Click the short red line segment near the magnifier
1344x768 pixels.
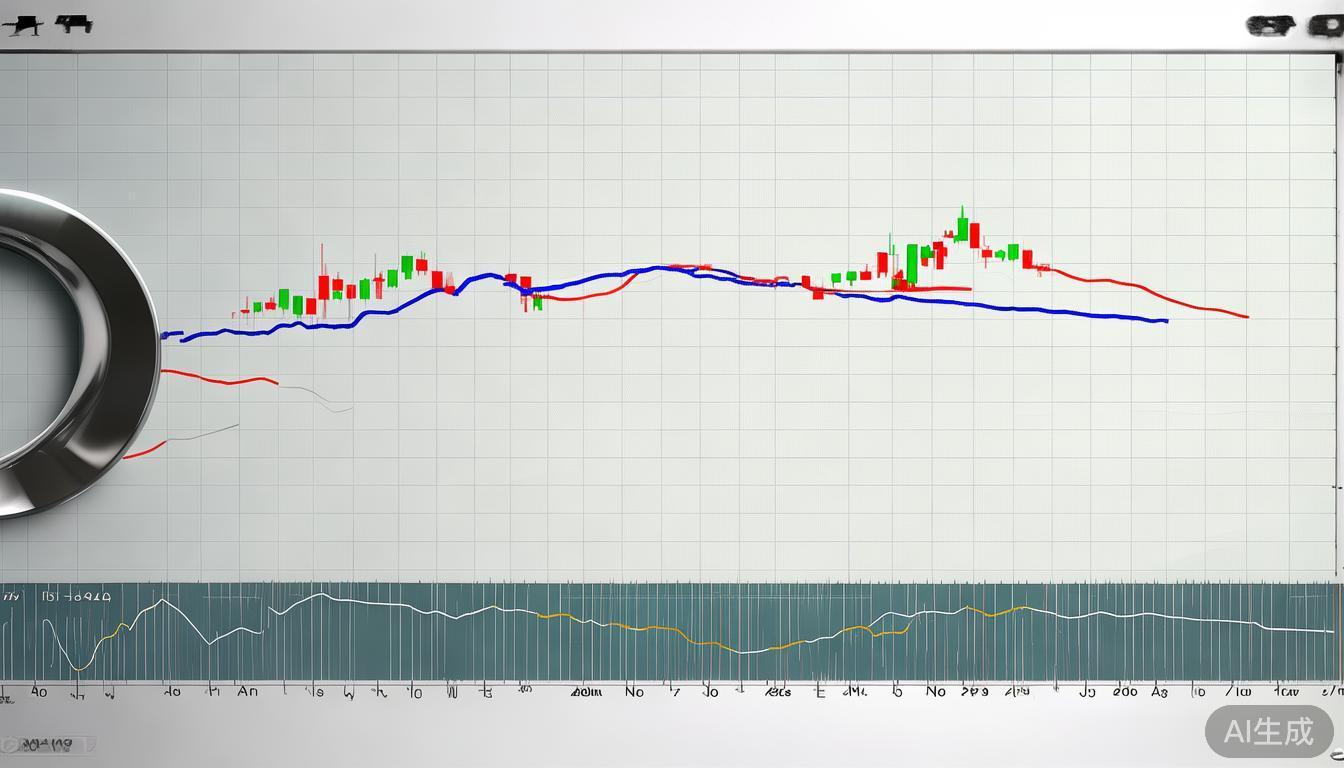[220, 380]
